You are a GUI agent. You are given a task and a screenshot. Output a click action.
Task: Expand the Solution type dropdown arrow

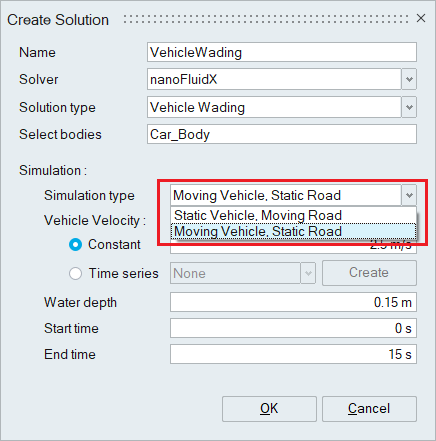pyautogui.click(x=409, y=107)
